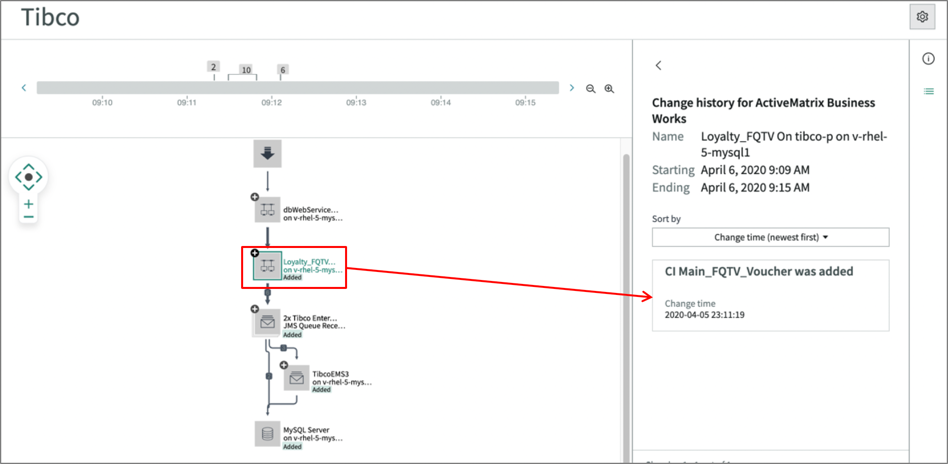Click the gray timeline bar

[x=297, y=88]
